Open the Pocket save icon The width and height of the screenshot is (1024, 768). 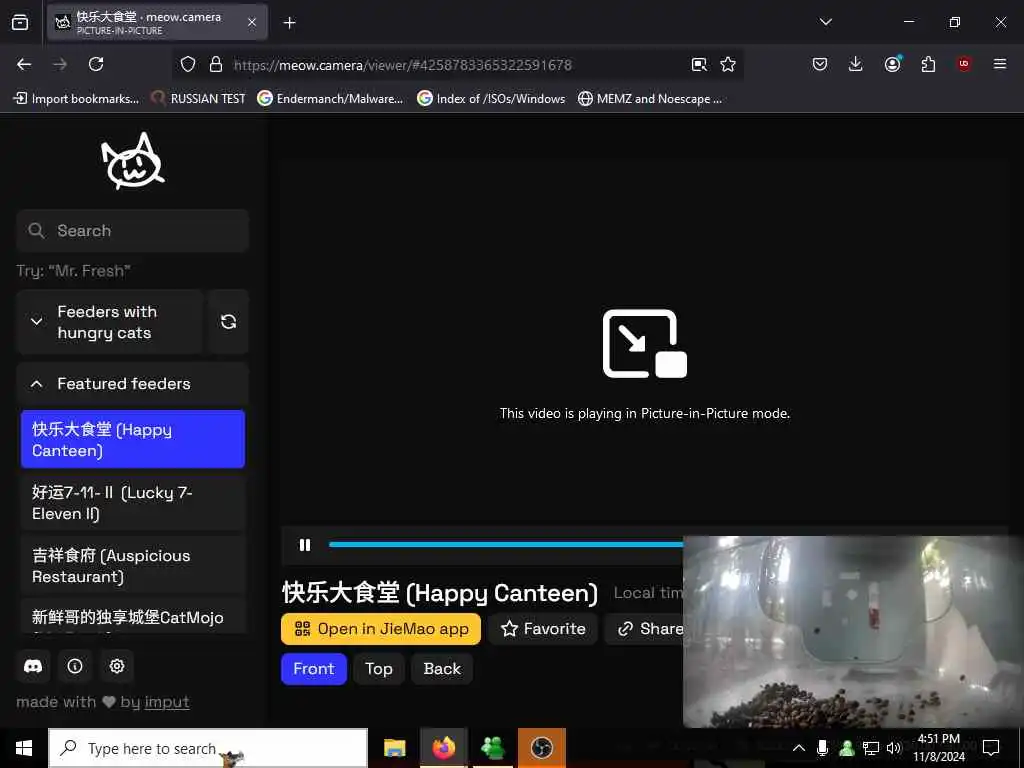[820, 64]
